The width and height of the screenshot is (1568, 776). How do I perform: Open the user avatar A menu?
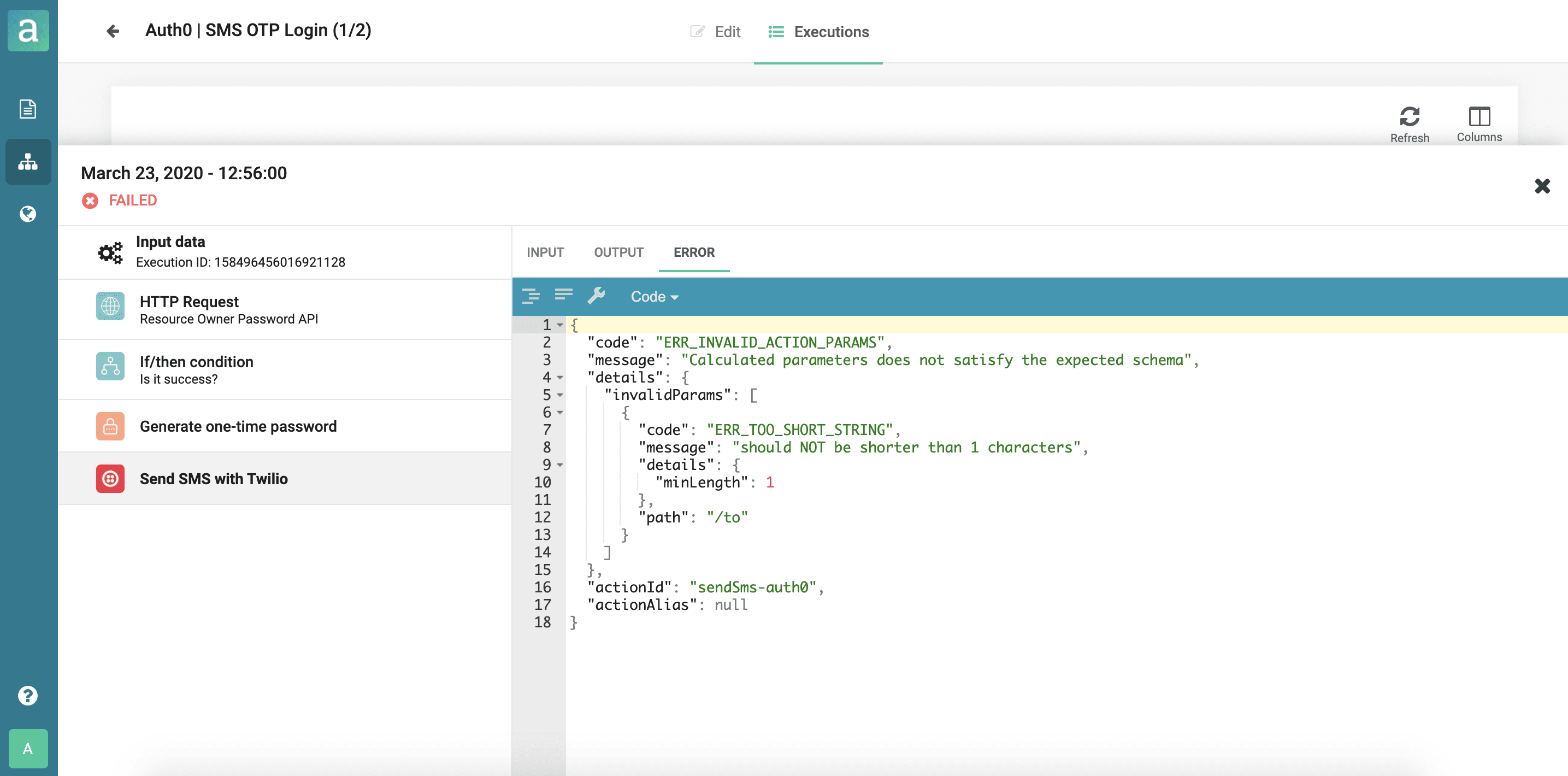[x=28, y=748]
